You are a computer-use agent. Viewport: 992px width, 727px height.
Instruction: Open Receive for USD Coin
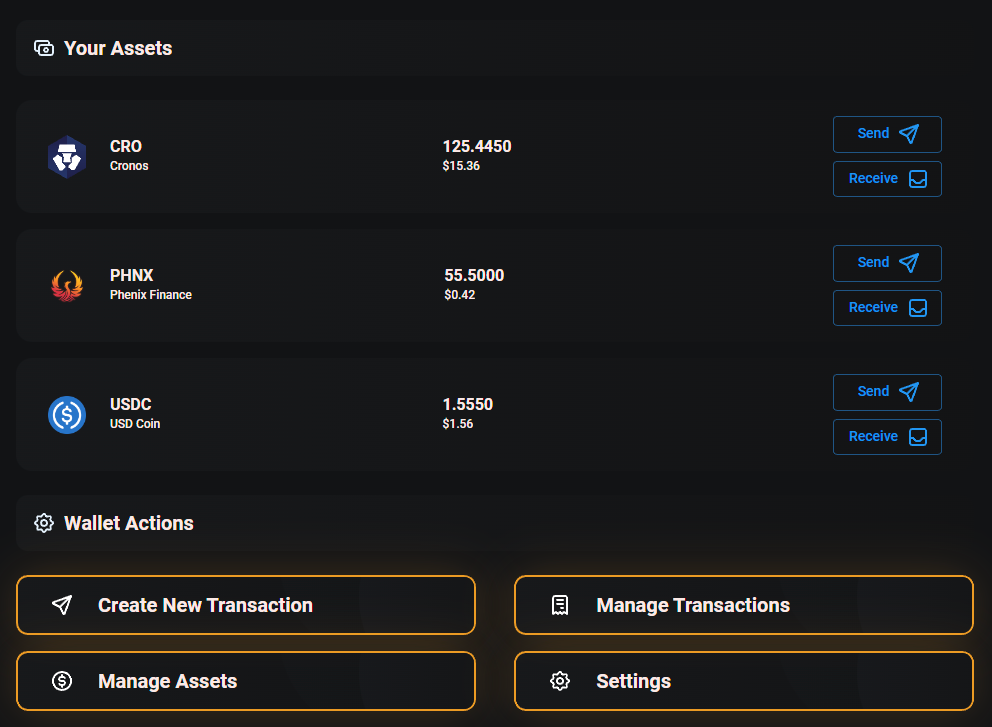click(887, 437)
